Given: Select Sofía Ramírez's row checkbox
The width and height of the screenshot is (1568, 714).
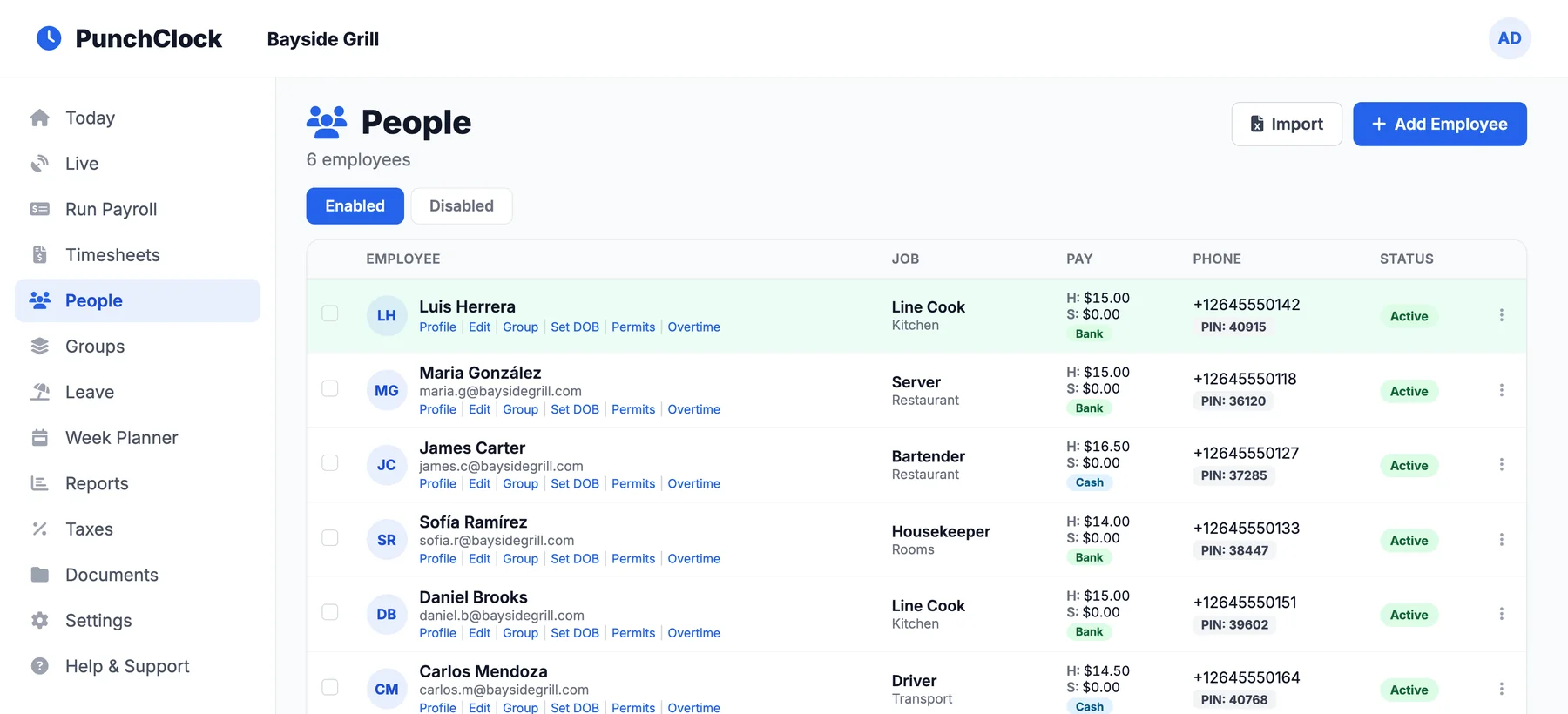Looking at the screenshot, I should [330, 537].
